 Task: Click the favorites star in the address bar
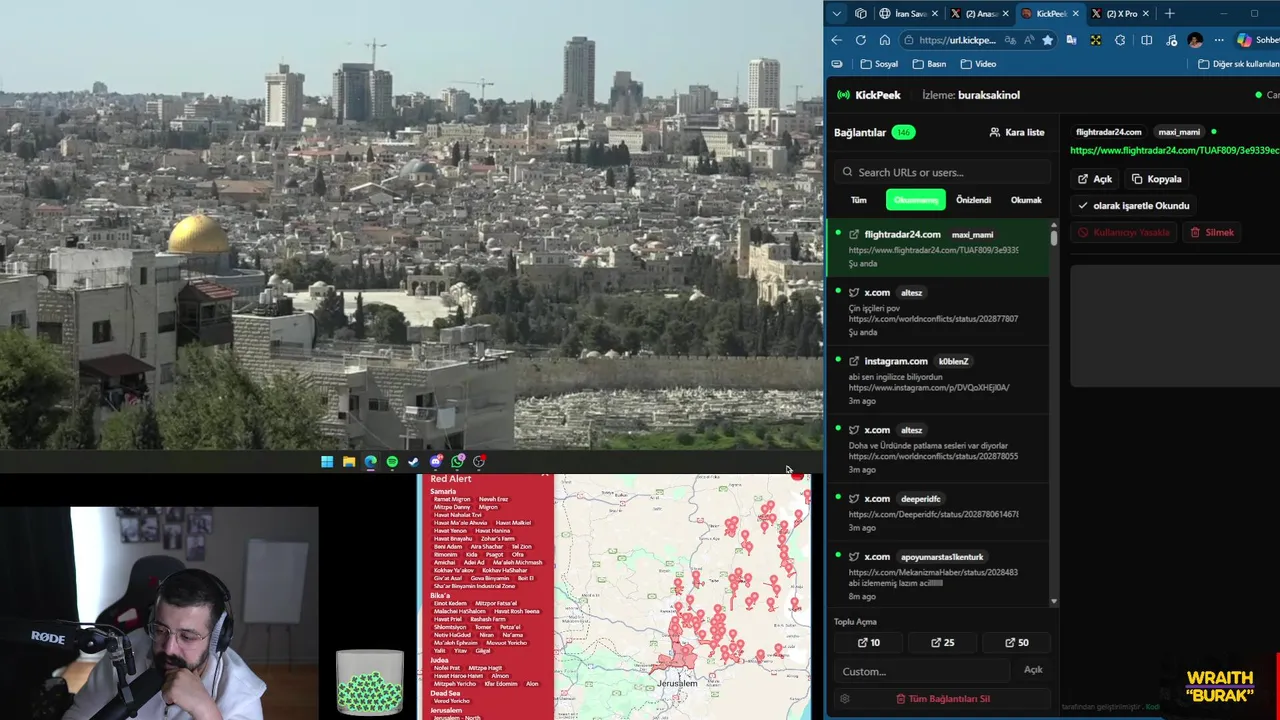[1047, 40]
